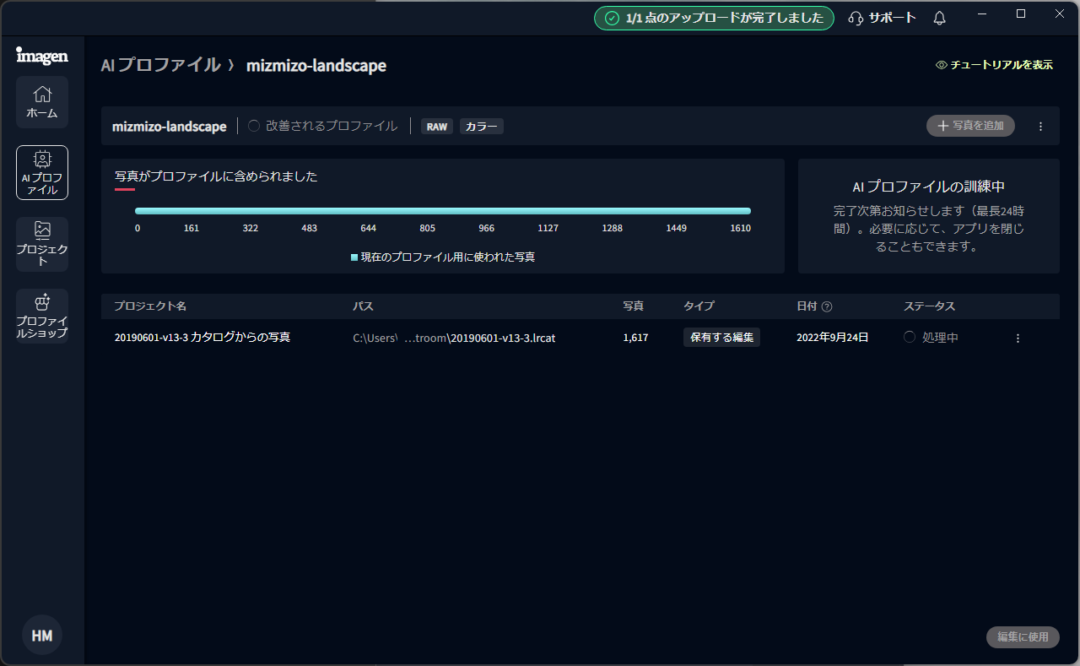Click the help icon beside 日付
1080x666 pixels.
pos(827,307)
